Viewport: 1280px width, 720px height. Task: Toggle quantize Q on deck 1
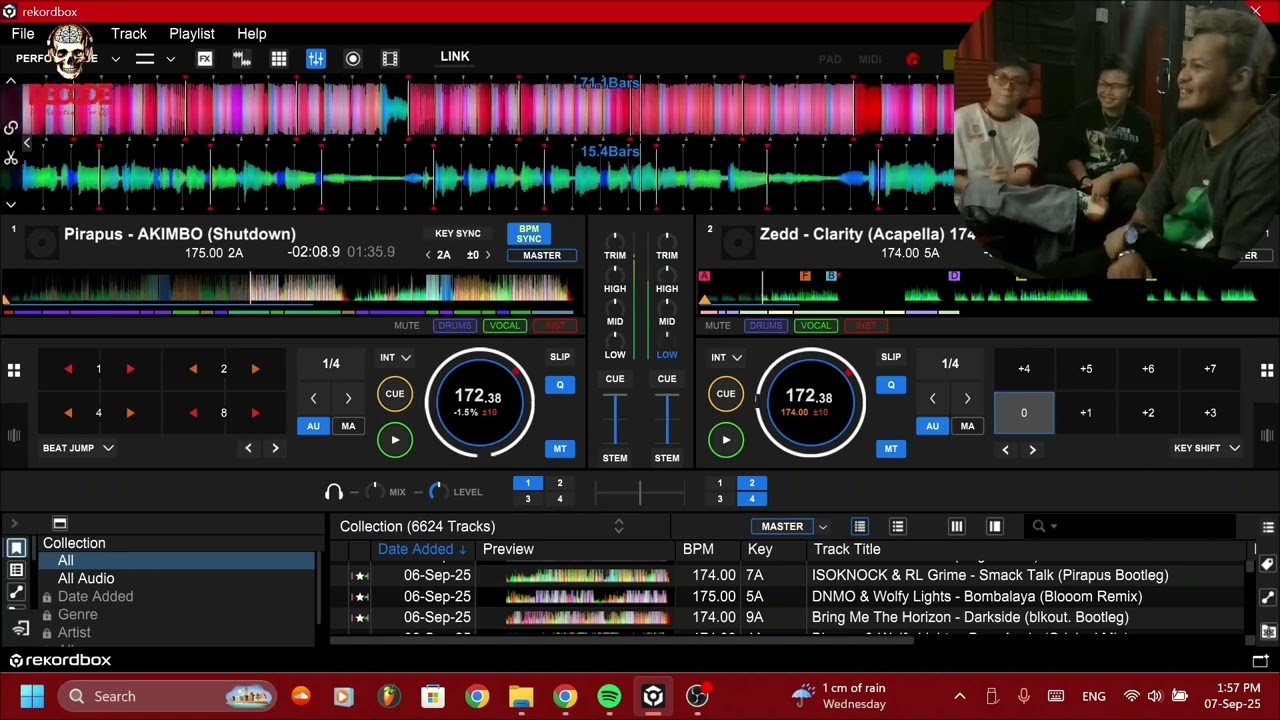560,385
